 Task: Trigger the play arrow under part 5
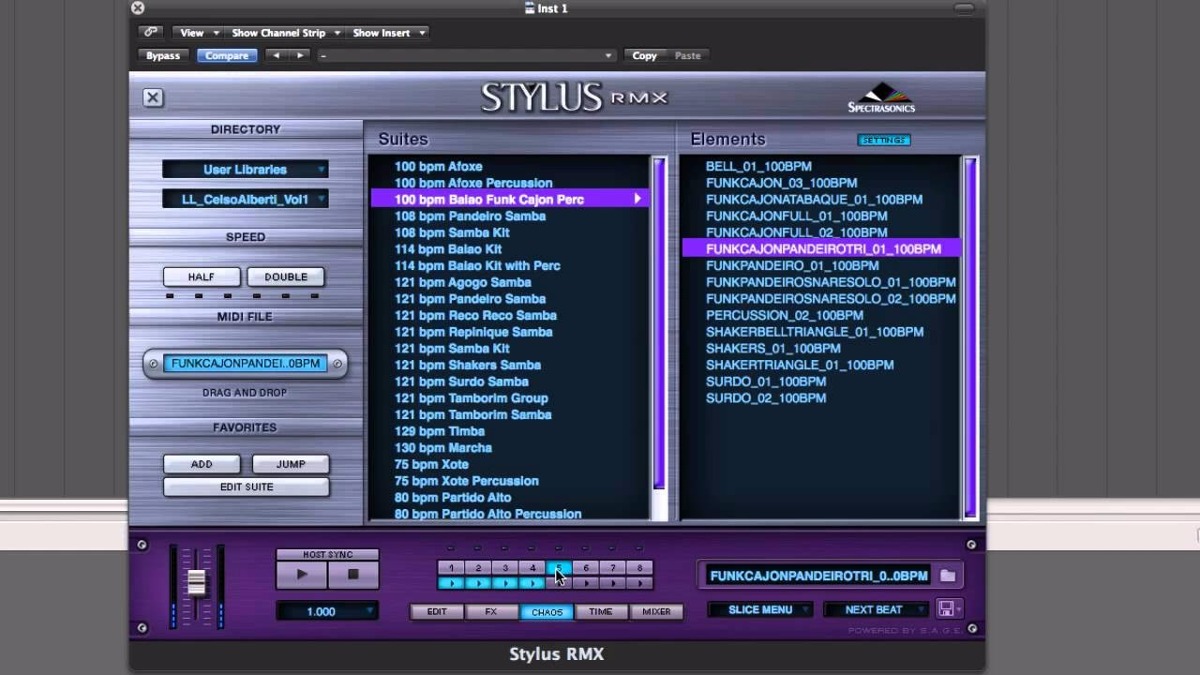click(x=559, y=583)
